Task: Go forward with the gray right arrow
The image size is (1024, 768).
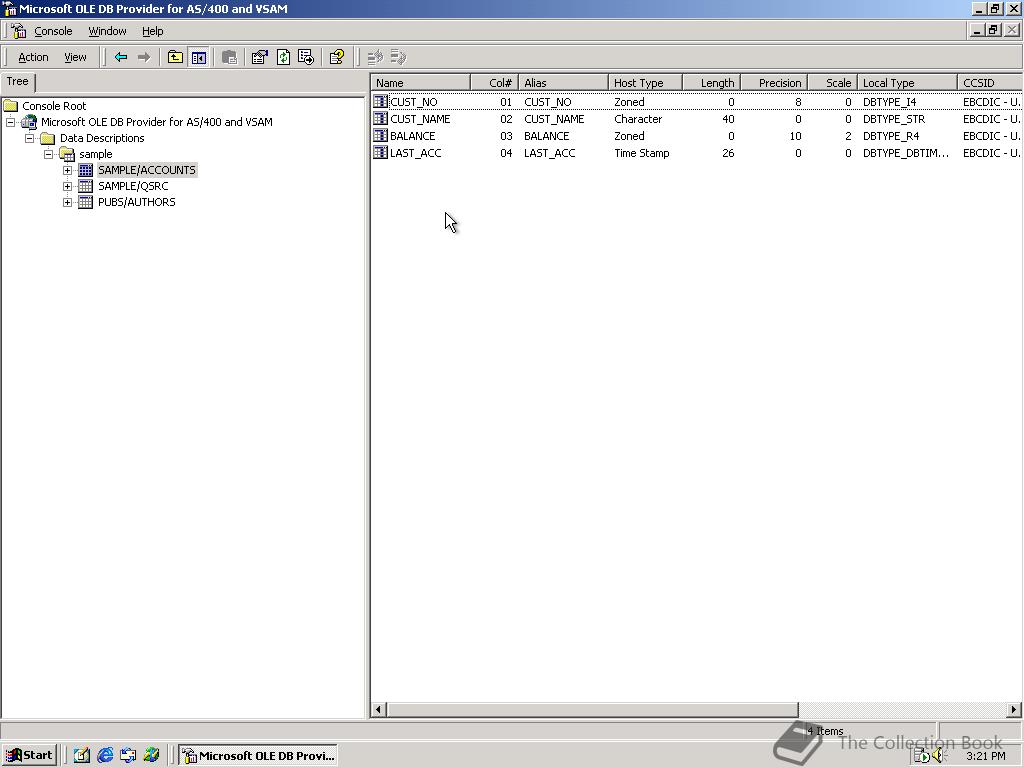Action: pos(144,57)
